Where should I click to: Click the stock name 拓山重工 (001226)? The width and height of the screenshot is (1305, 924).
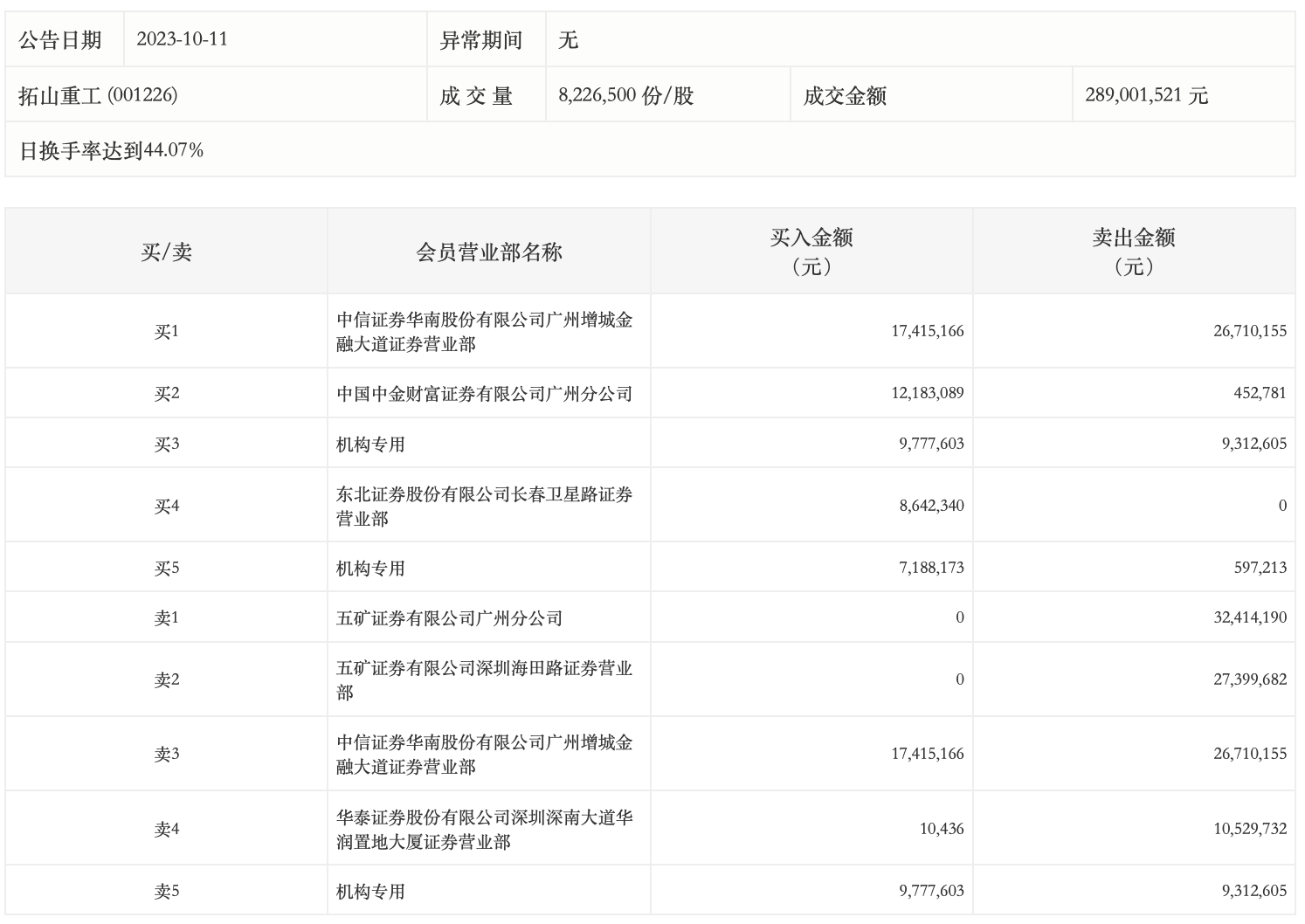coord(98,95)
